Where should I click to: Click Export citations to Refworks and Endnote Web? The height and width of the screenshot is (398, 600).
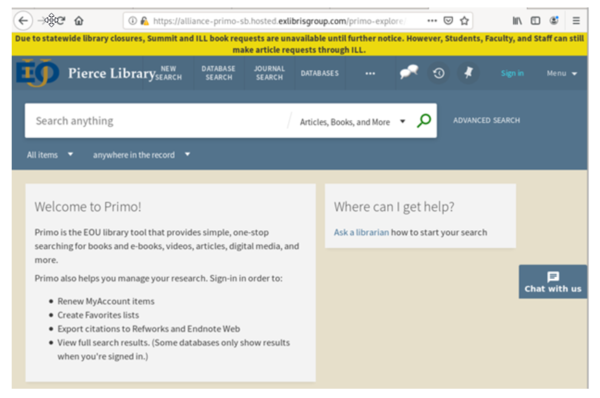(x=149, y=329)
